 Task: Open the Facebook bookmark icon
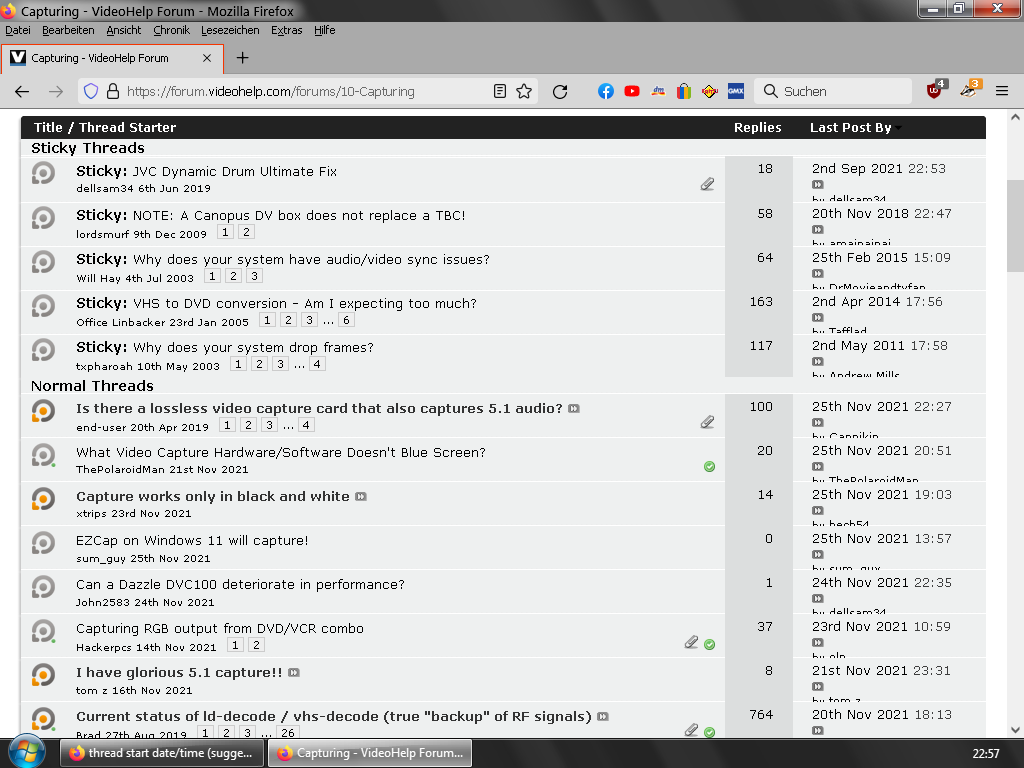pyautogui.click(x=606, y=91)
